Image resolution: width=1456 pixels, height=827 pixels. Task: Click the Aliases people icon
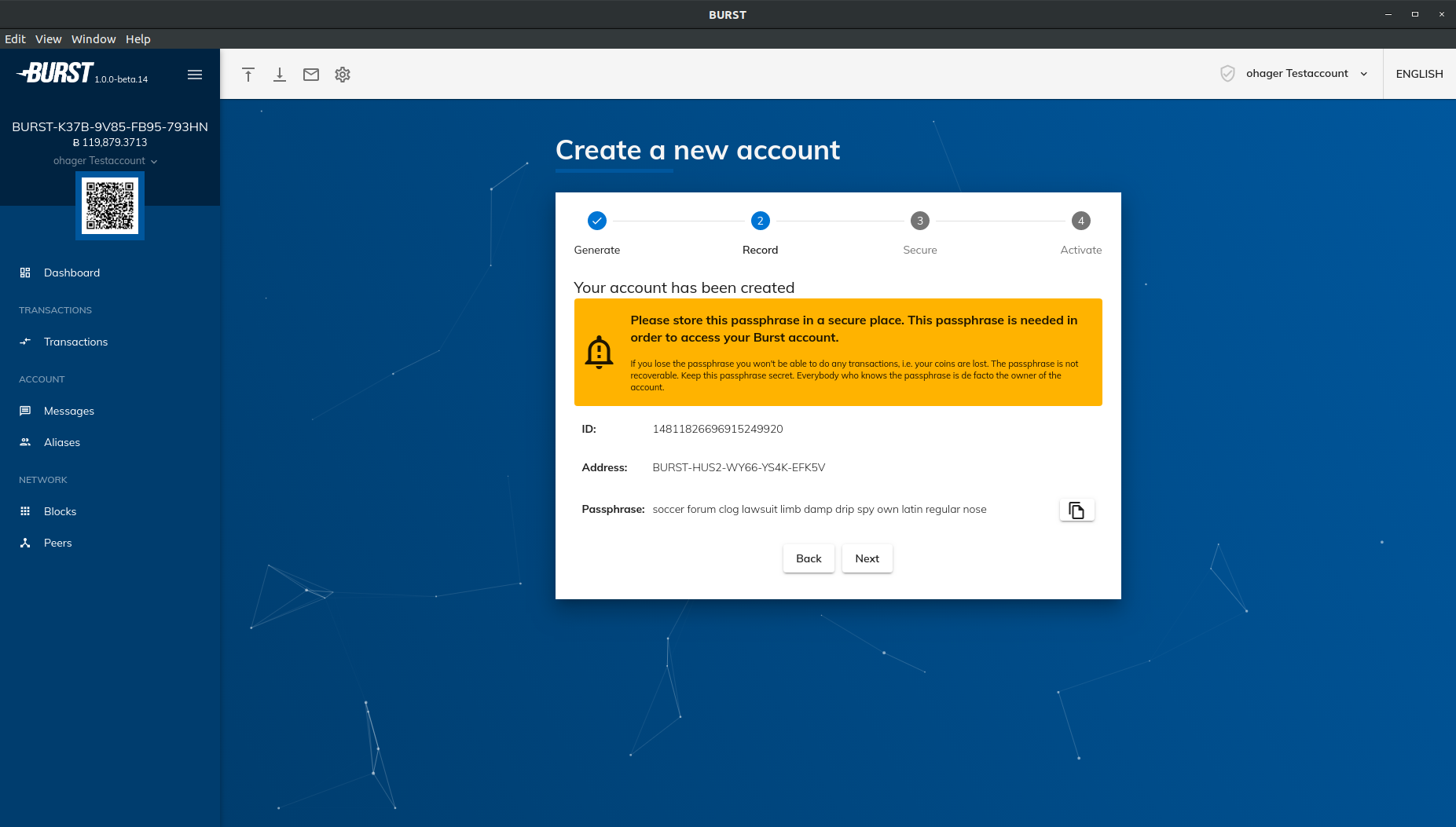coord(25,442)
